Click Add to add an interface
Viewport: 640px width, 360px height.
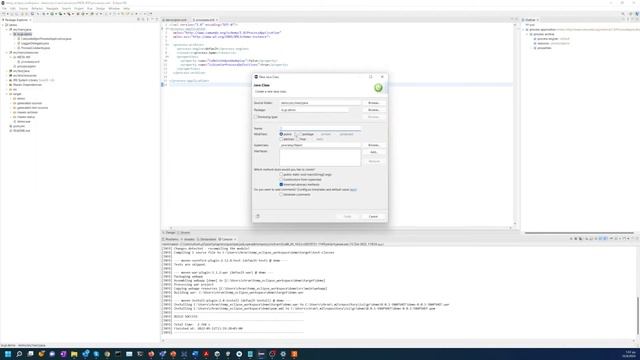[373, 152]
